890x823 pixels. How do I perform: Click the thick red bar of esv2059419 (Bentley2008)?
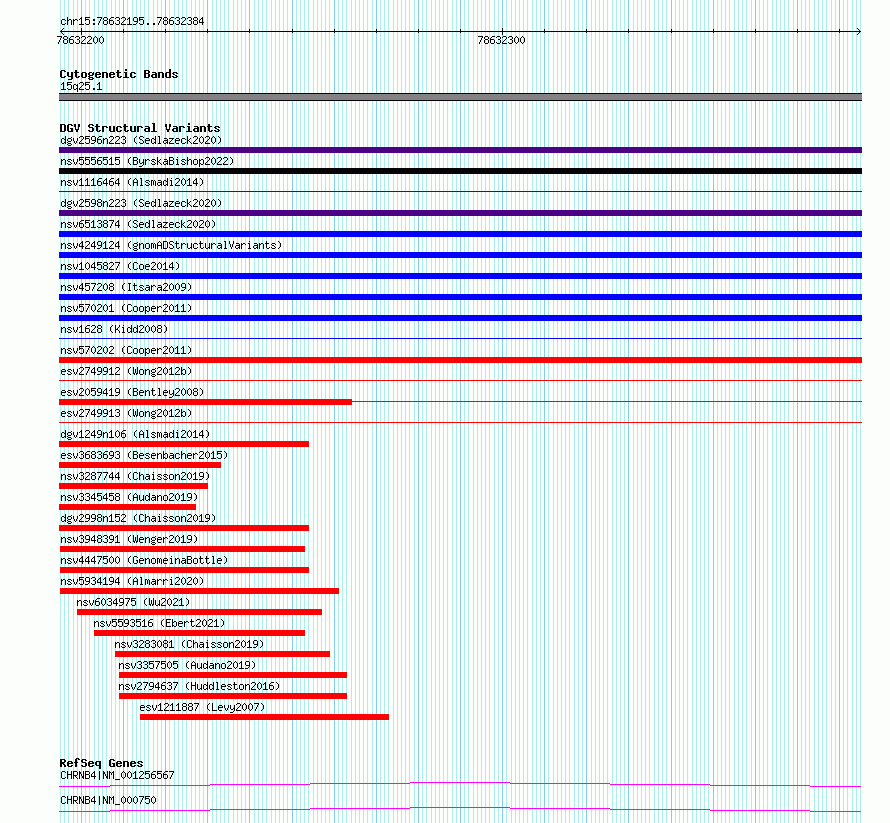pos(205,402)
